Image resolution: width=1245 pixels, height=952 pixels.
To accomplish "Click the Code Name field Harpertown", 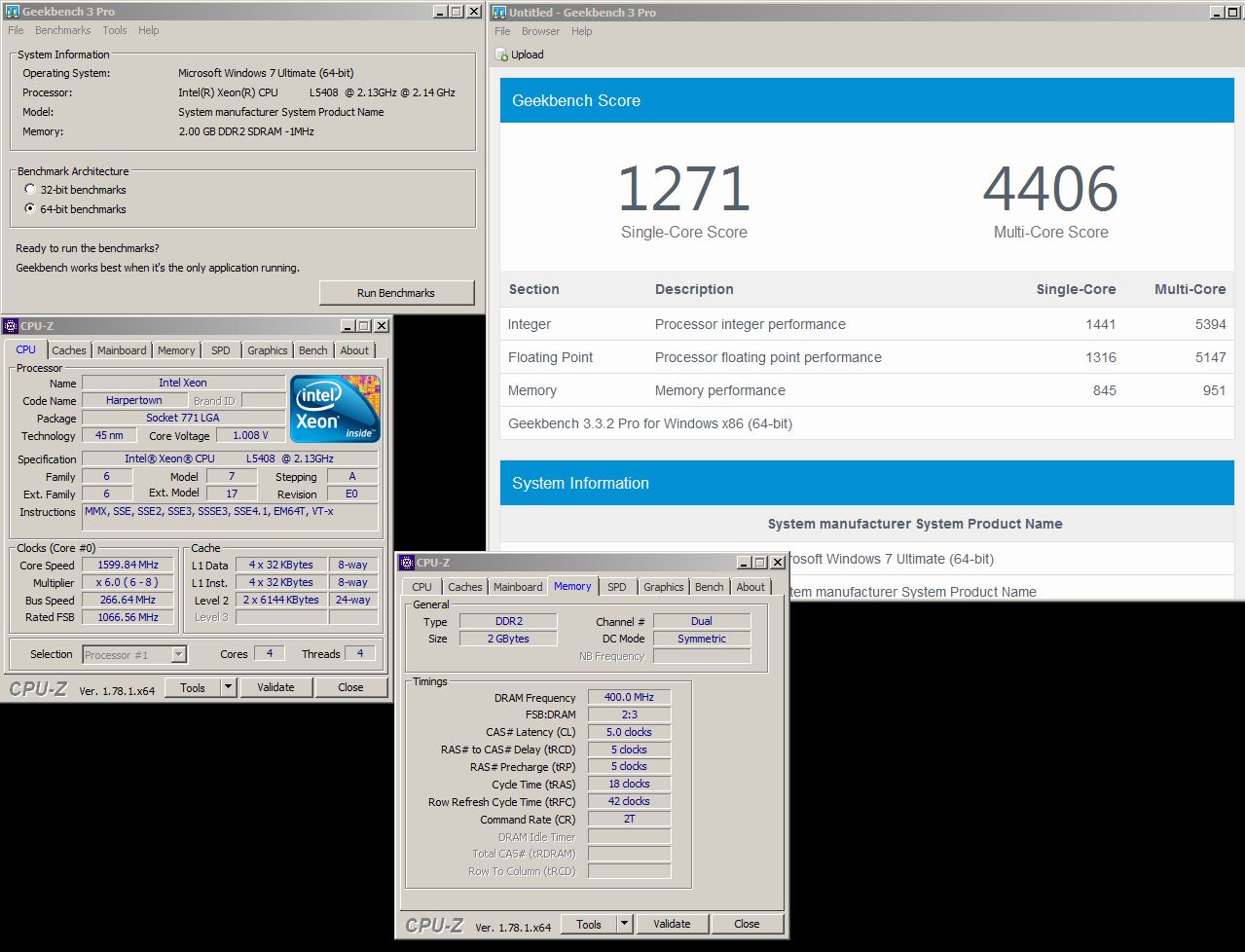I will (x=134, y=400).
